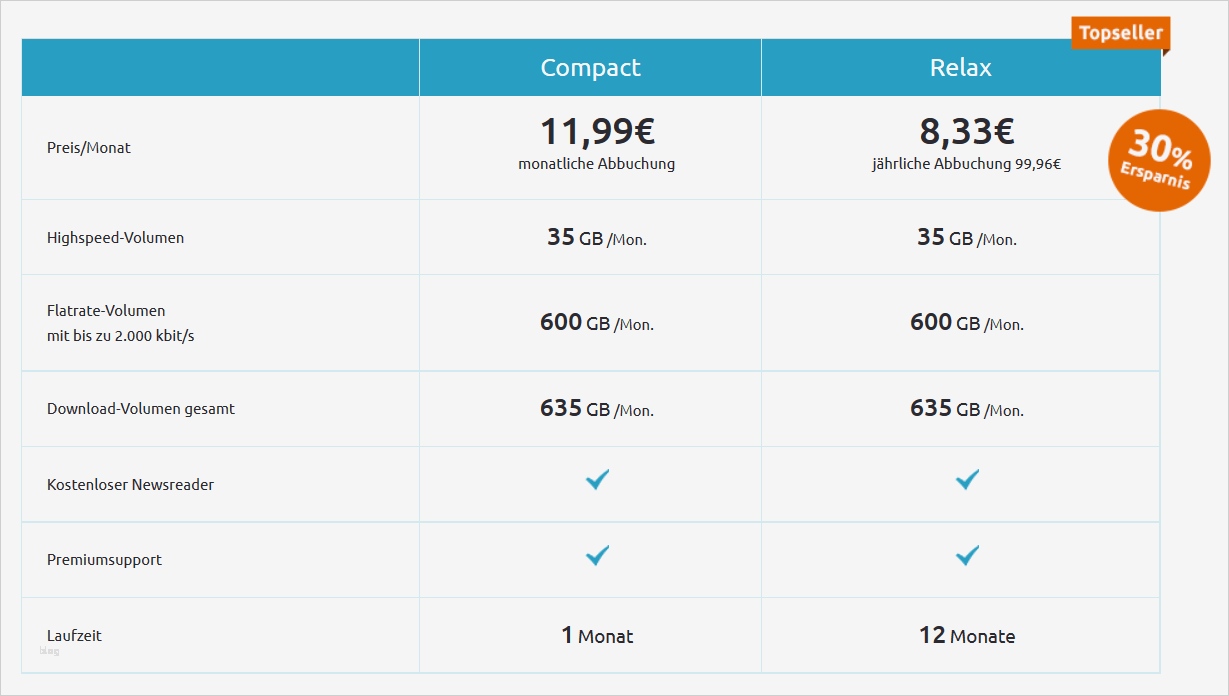Screen dimensions: 1229x696
Task: Click the Compact 1 Monat duration
Action: pyautogui.click(x=597, y=636)
